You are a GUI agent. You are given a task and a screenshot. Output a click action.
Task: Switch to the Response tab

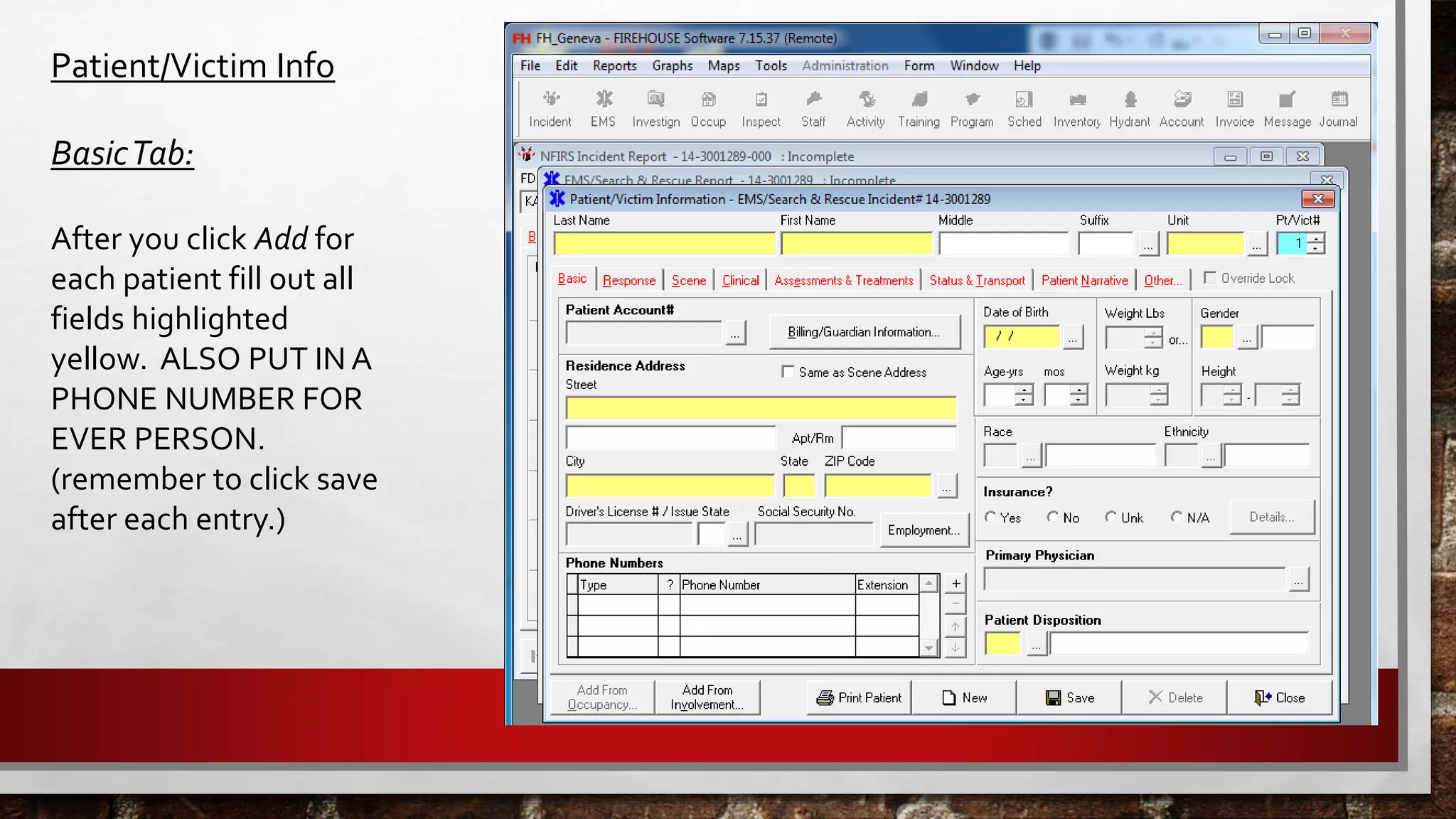point(629,280)
